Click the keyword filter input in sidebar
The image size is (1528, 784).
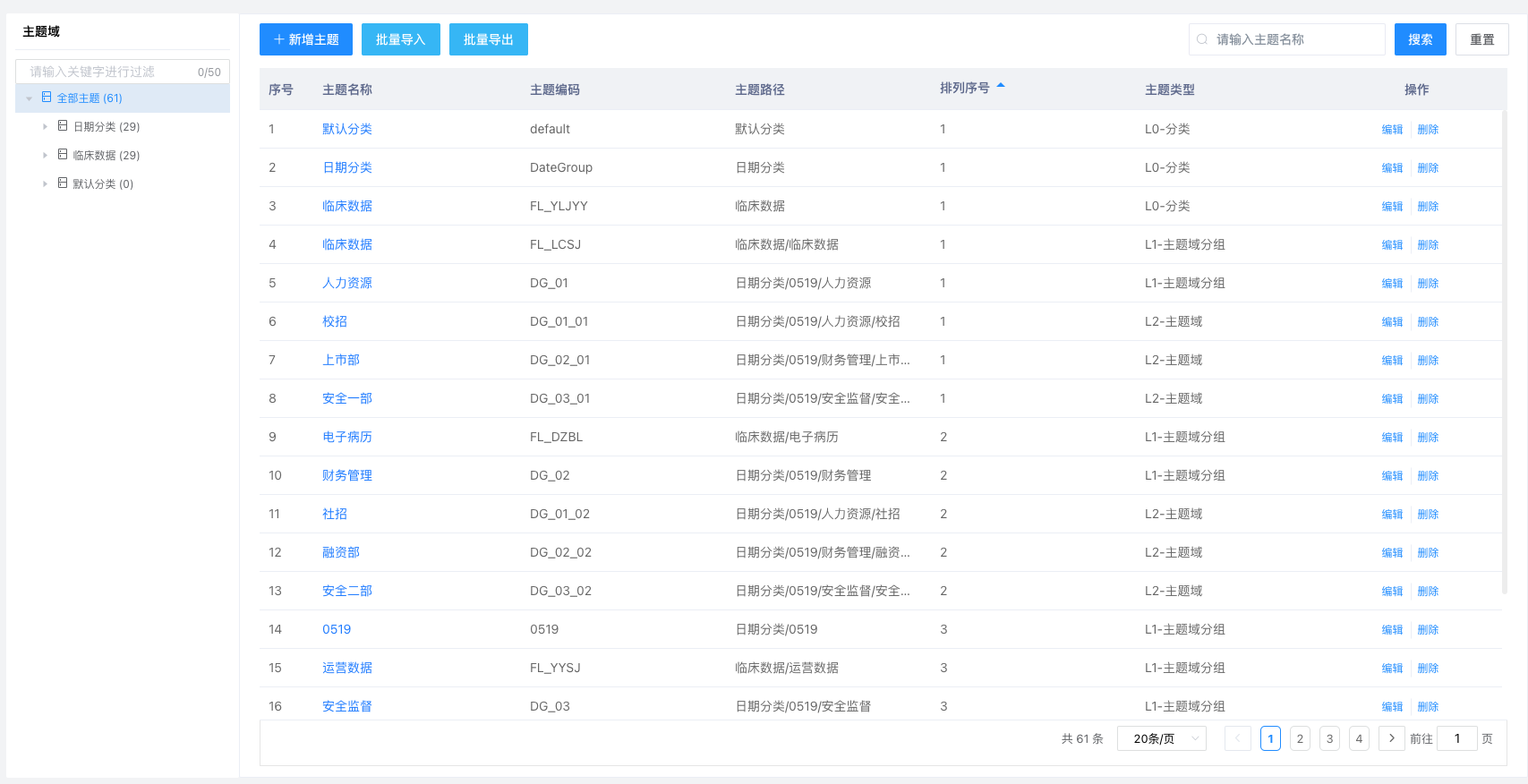(107, 72)
